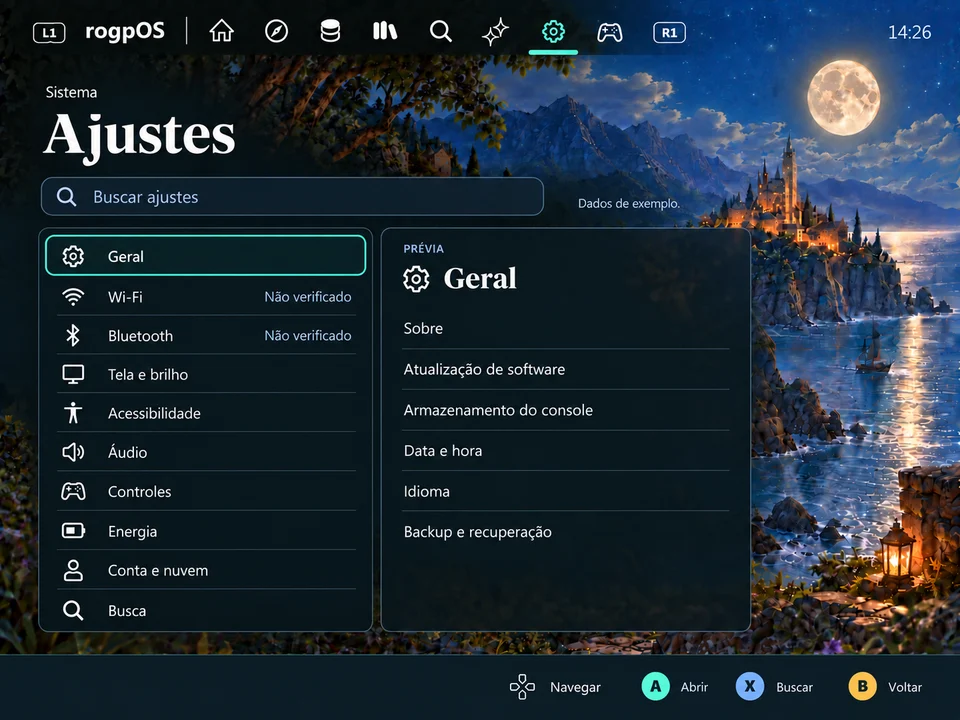Click the Energia battery icon
The height and width of the screenshot is (720, 960).
click(x=73, y=530)
